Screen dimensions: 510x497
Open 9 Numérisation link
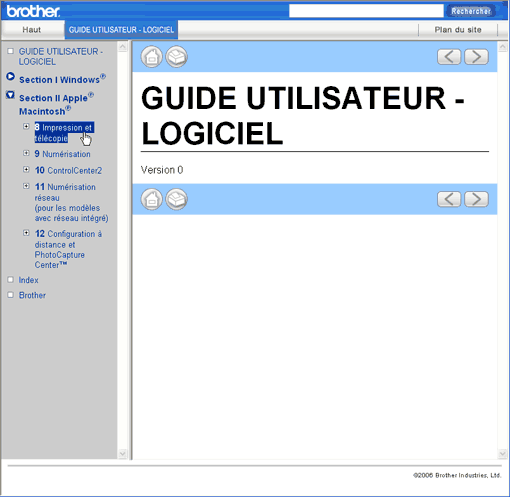click(x=62, y=154)
